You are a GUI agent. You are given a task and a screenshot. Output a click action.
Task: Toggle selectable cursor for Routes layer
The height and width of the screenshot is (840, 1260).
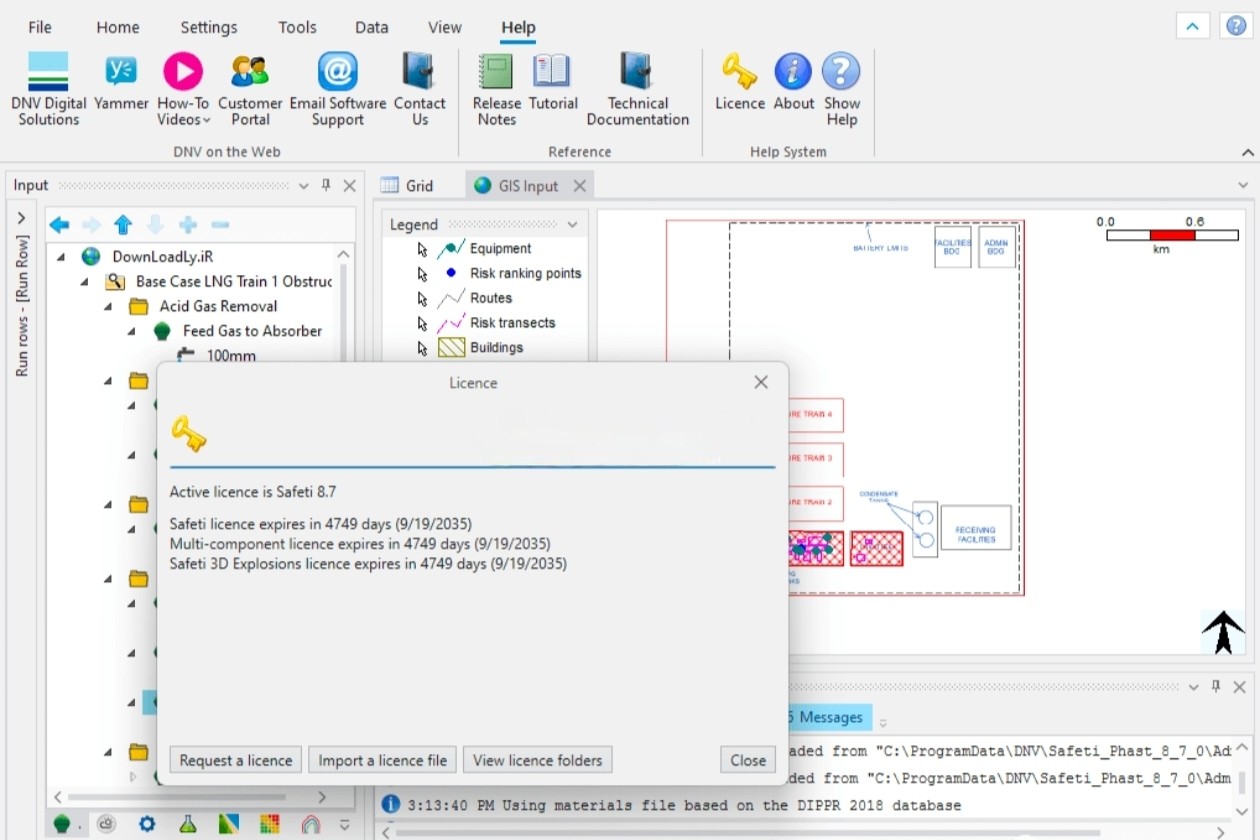pos(423,299)
